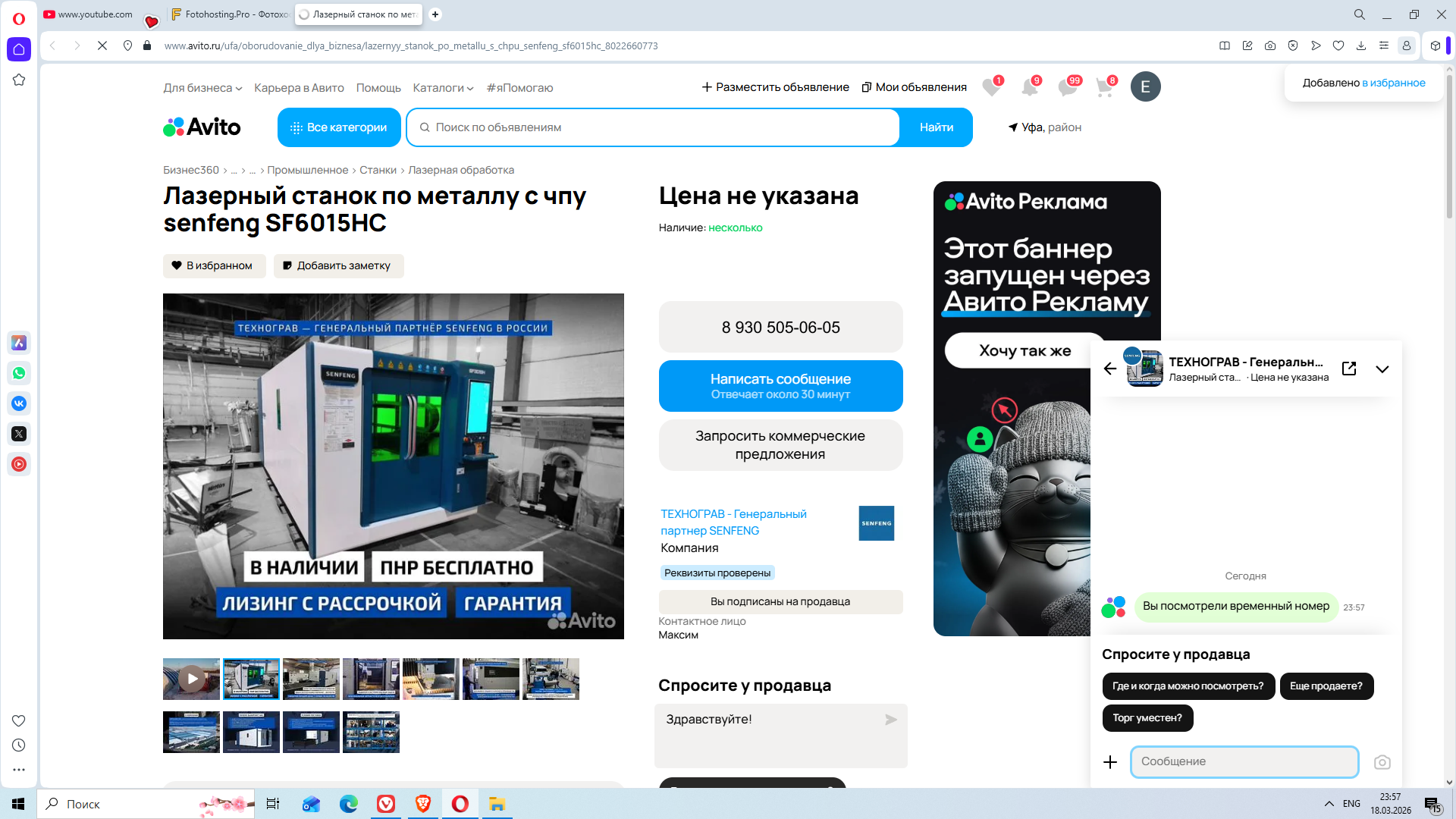Play the video thumbnail in gallery
Image resolution: width=1456 pixels, height=819 pixels.
(192, 679)
